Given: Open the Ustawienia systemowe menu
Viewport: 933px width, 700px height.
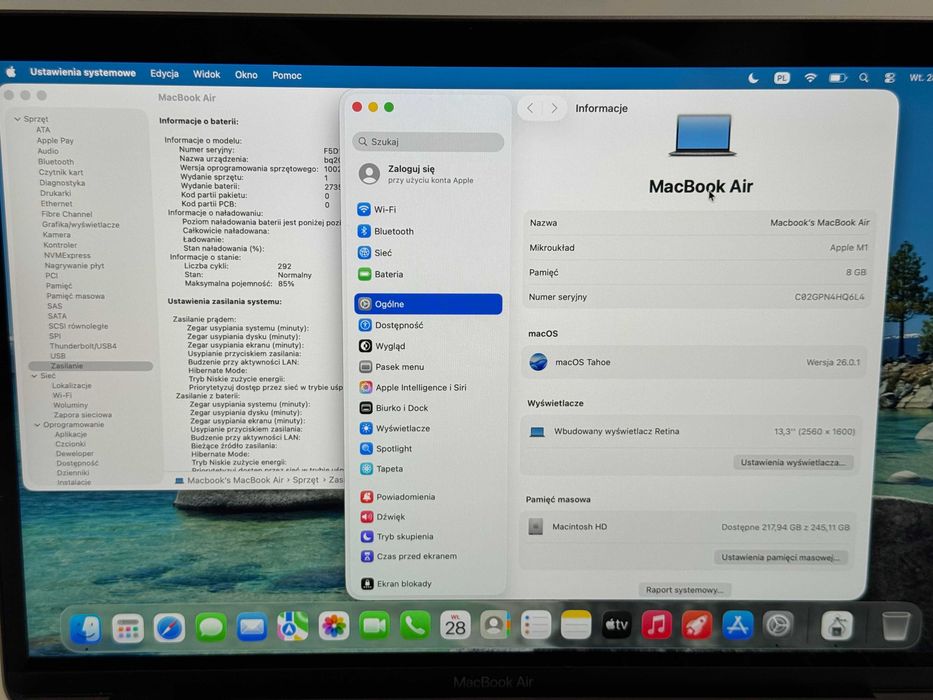Looking at the screenshot, I should pos(83,73).
